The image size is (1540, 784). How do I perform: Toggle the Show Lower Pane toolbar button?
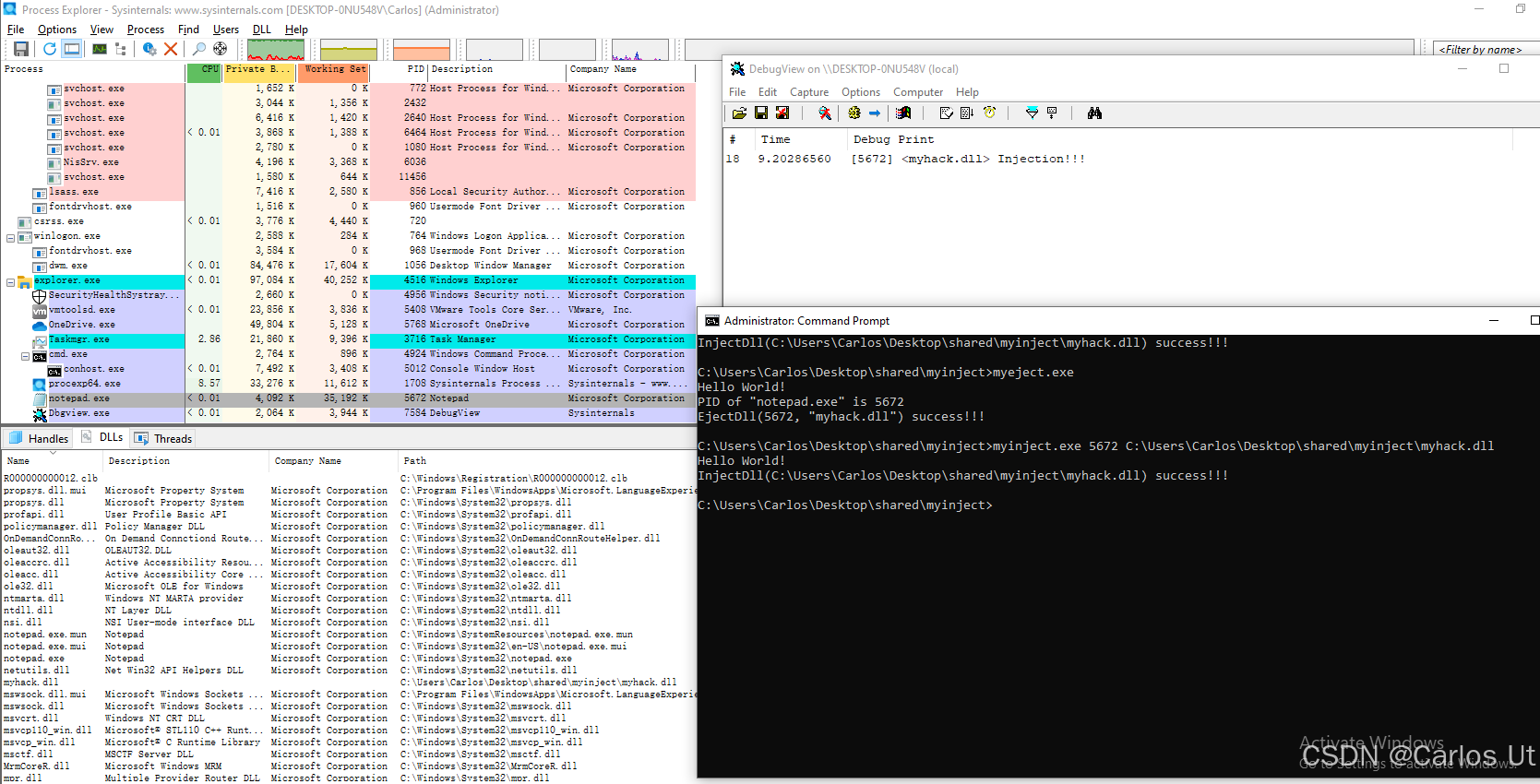tap(72, 49)
